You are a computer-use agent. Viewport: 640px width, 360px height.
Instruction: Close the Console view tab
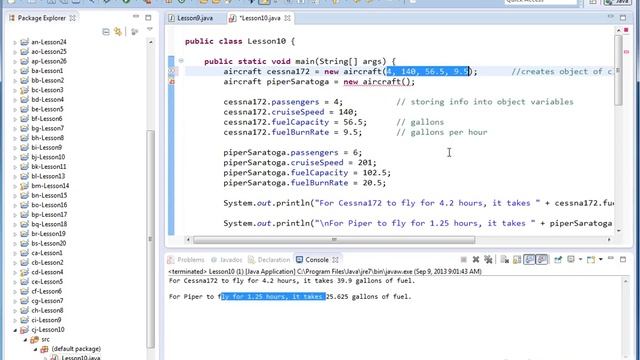(x=336, y=260)
